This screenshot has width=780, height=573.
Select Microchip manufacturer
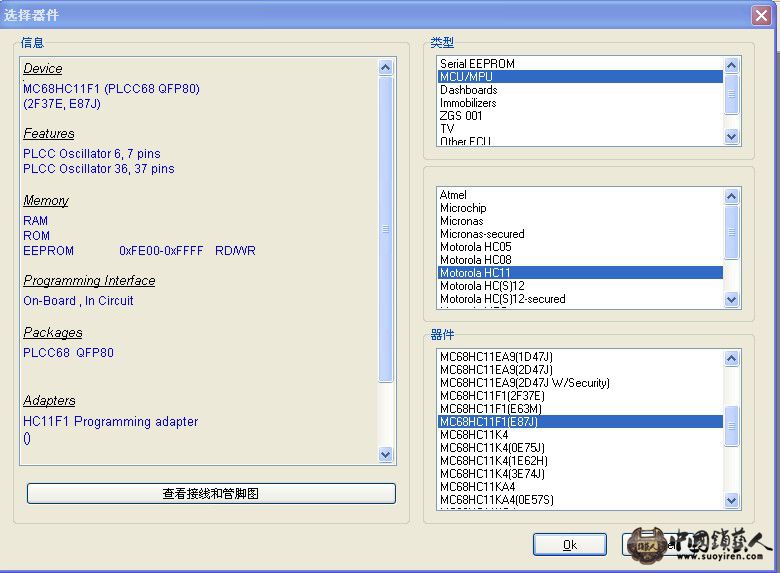pyautogui.click(x=580, y=207)
